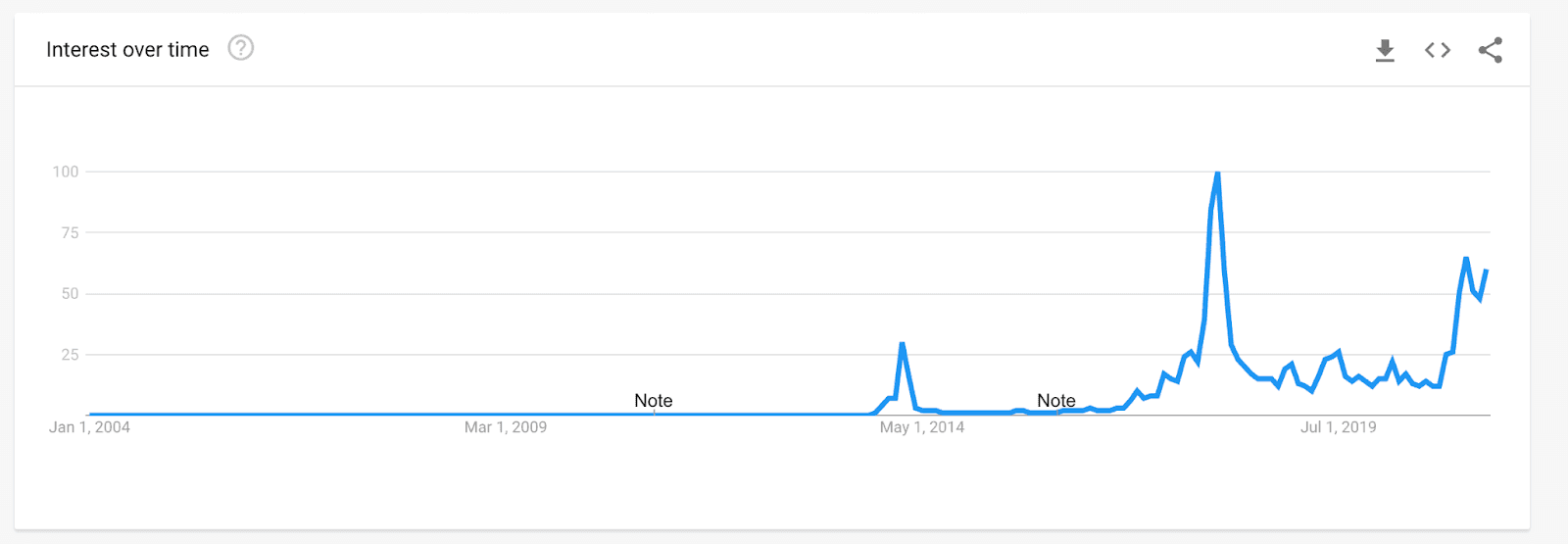Open the embed code icon

pyautogui.click(x=1438, y=50)
